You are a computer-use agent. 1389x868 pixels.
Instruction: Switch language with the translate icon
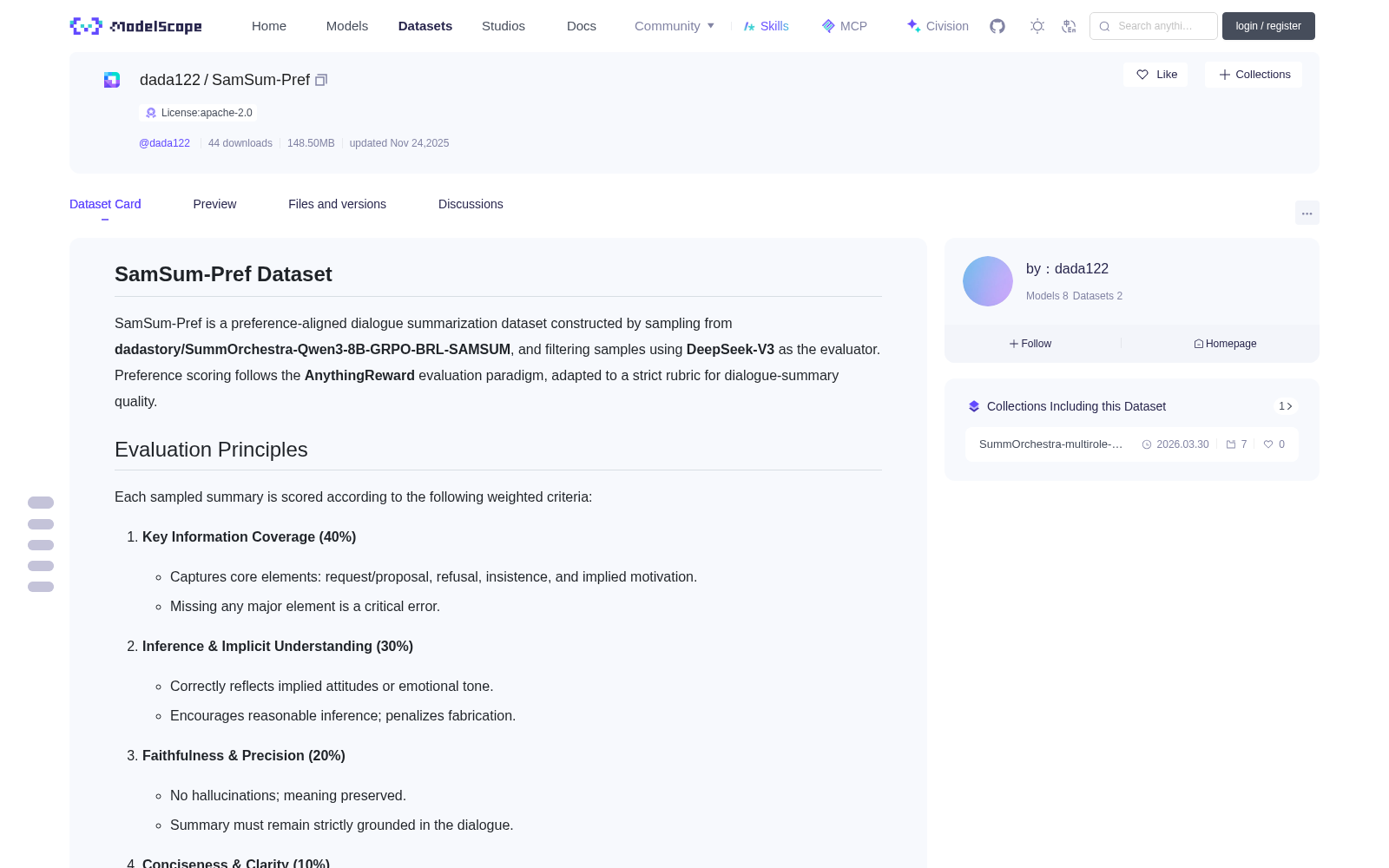(x=1069, y=26)
